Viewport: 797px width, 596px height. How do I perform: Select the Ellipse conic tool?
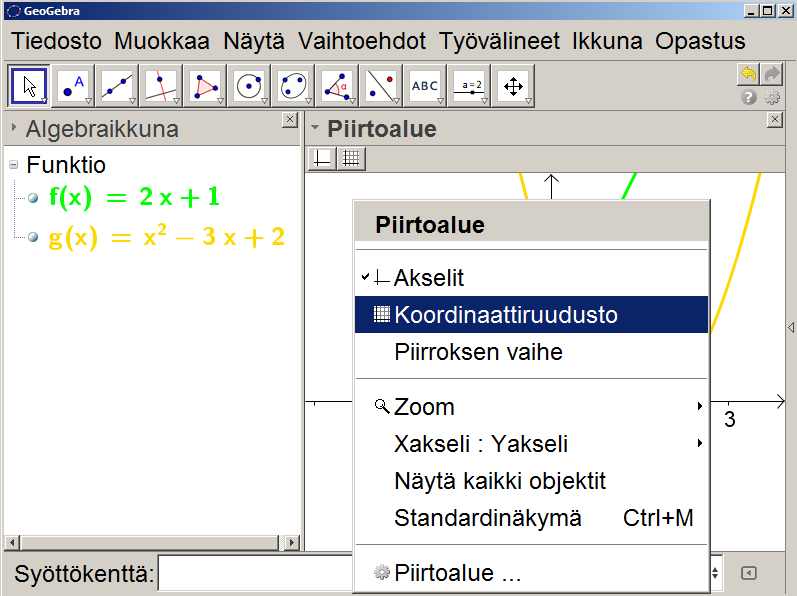tap(293, 86)
